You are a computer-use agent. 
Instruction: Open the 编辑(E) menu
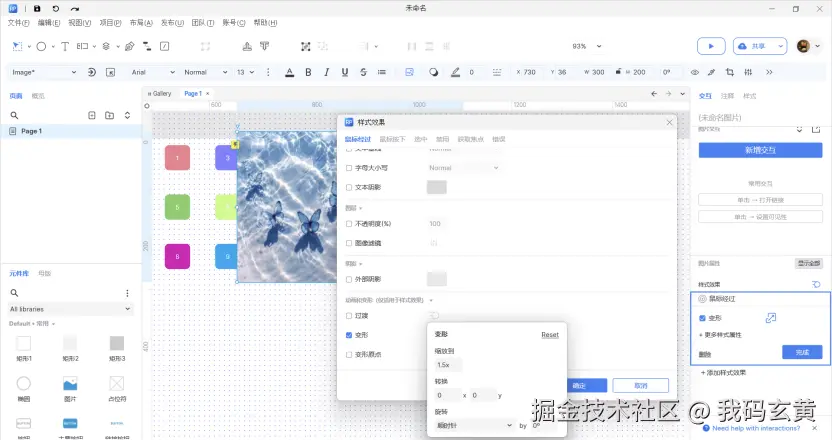[49, 23]
